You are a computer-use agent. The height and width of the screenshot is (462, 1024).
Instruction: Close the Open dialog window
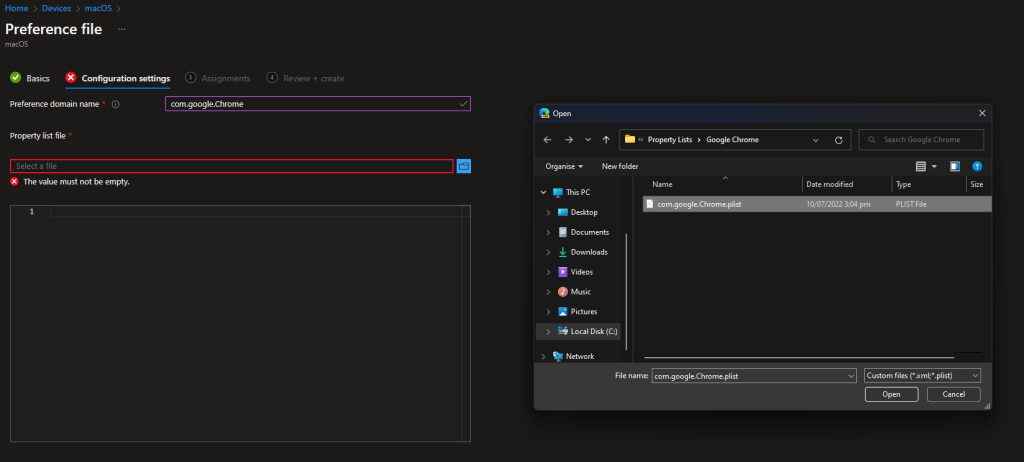click(982, 113)
